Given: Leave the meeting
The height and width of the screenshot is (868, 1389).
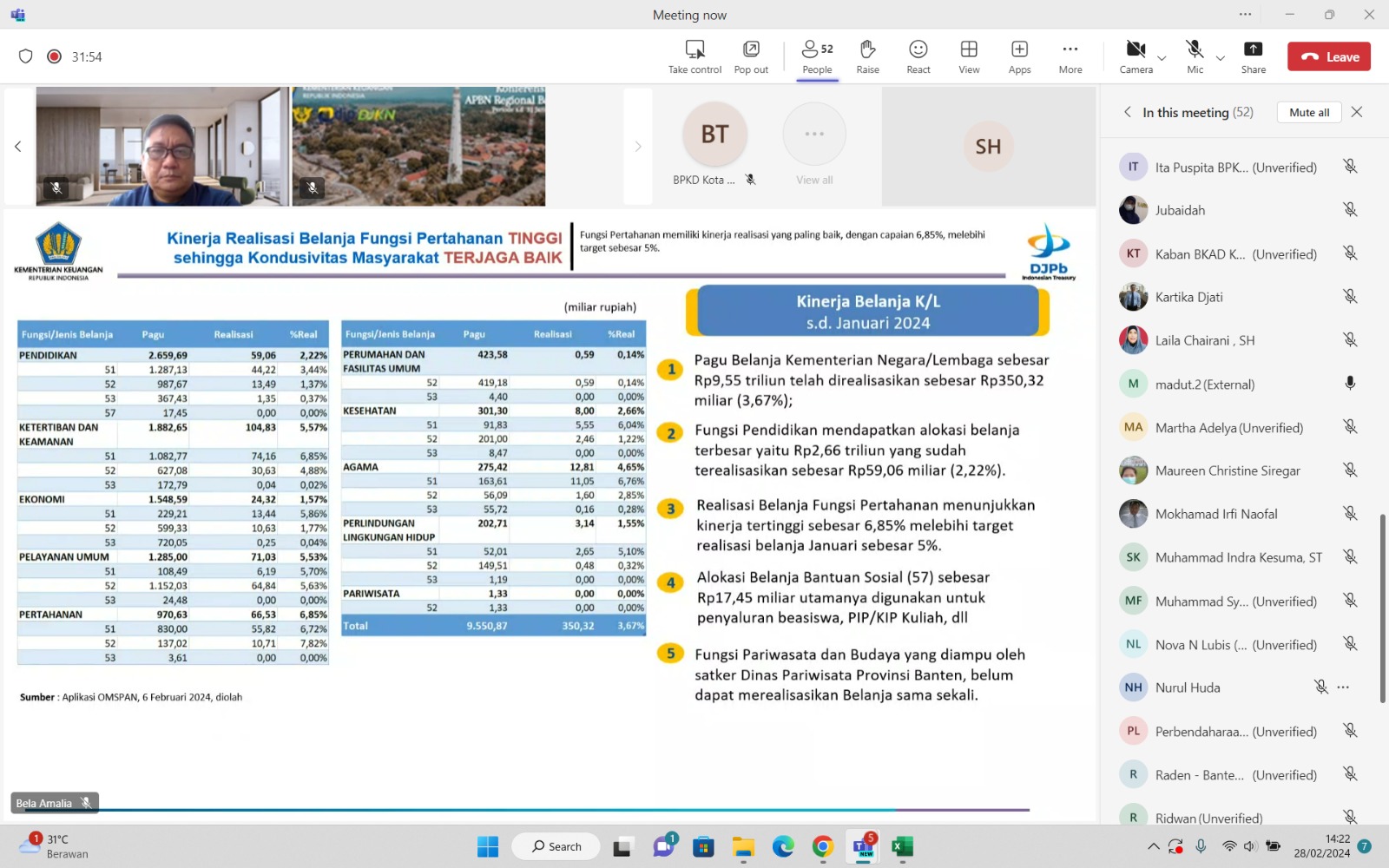Looking at the screenshot, I should [x=1329, y=57].
